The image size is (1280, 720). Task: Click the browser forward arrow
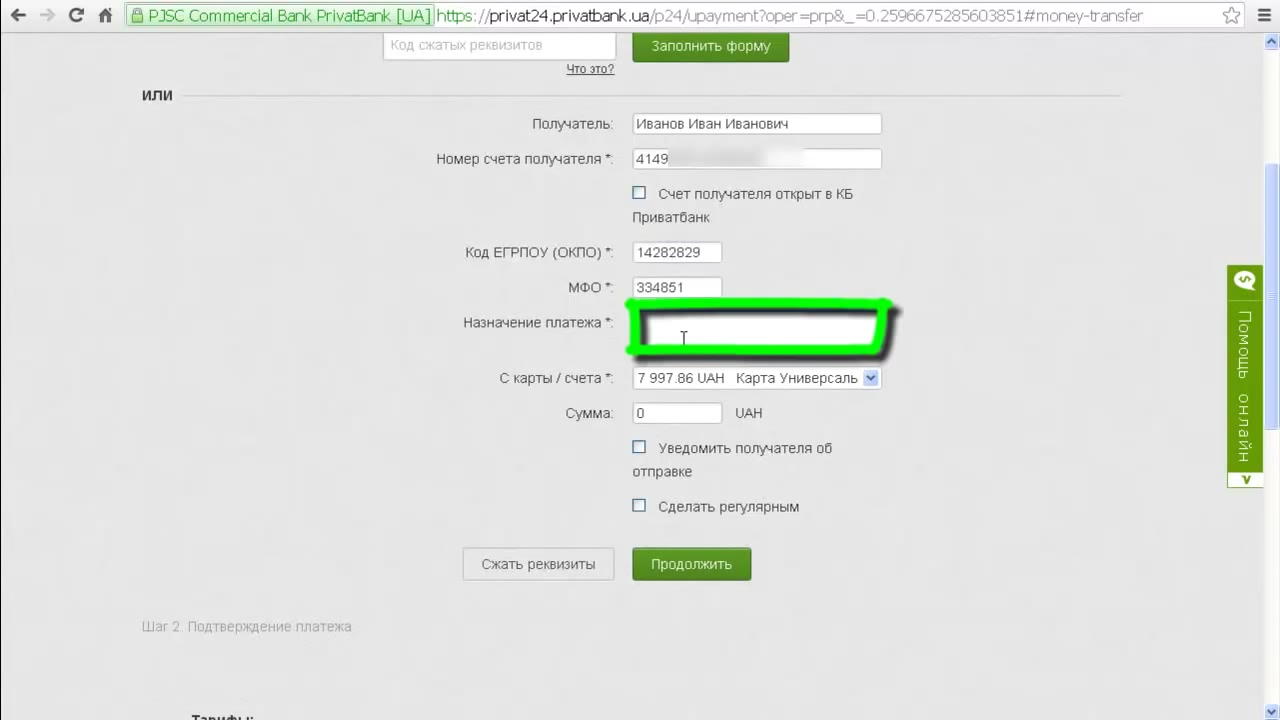pyautogui.click(x=46, y=16)
